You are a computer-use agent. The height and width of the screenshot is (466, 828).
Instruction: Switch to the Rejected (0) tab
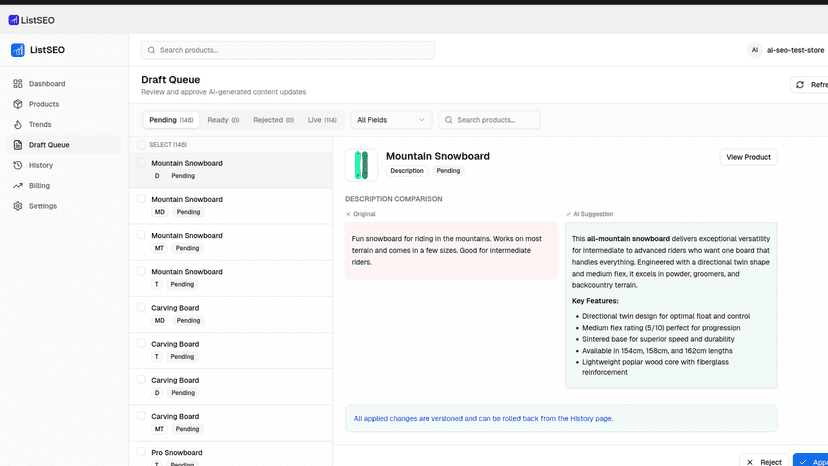pos(274,120)
